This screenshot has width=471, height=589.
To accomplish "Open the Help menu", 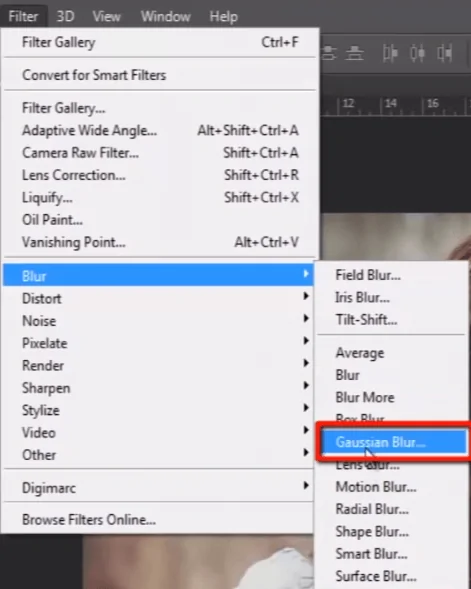I will 223,17.
